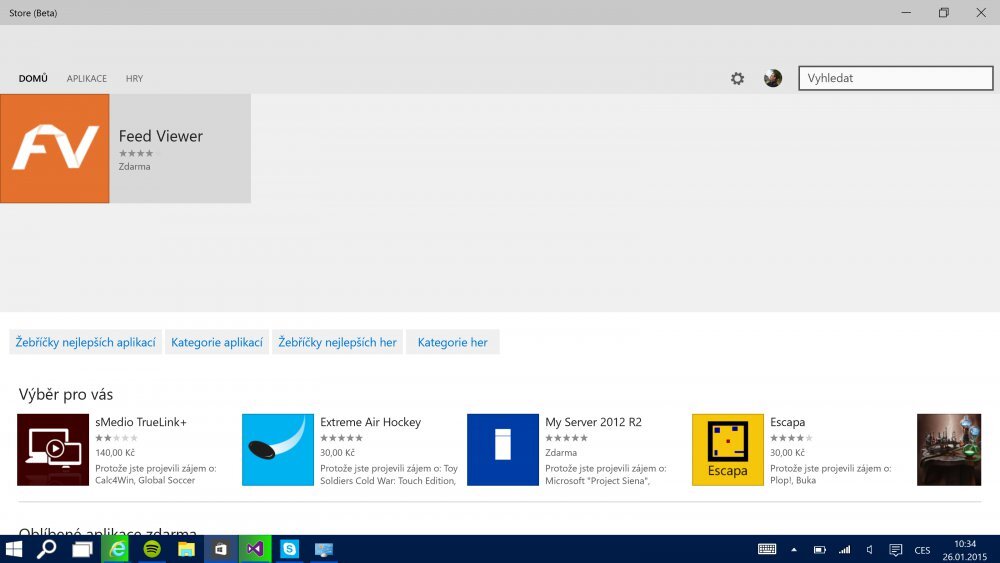Open Kategorie aplikací link
Image resolution: width=1000 pixels, height=563 pixels.
tap(217, 342)
